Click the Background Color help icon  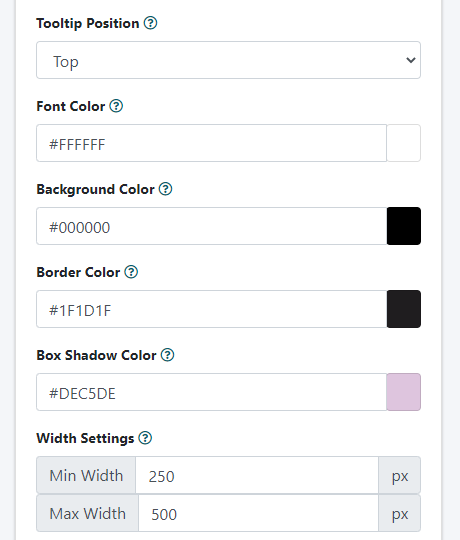[x=166, y=189]
